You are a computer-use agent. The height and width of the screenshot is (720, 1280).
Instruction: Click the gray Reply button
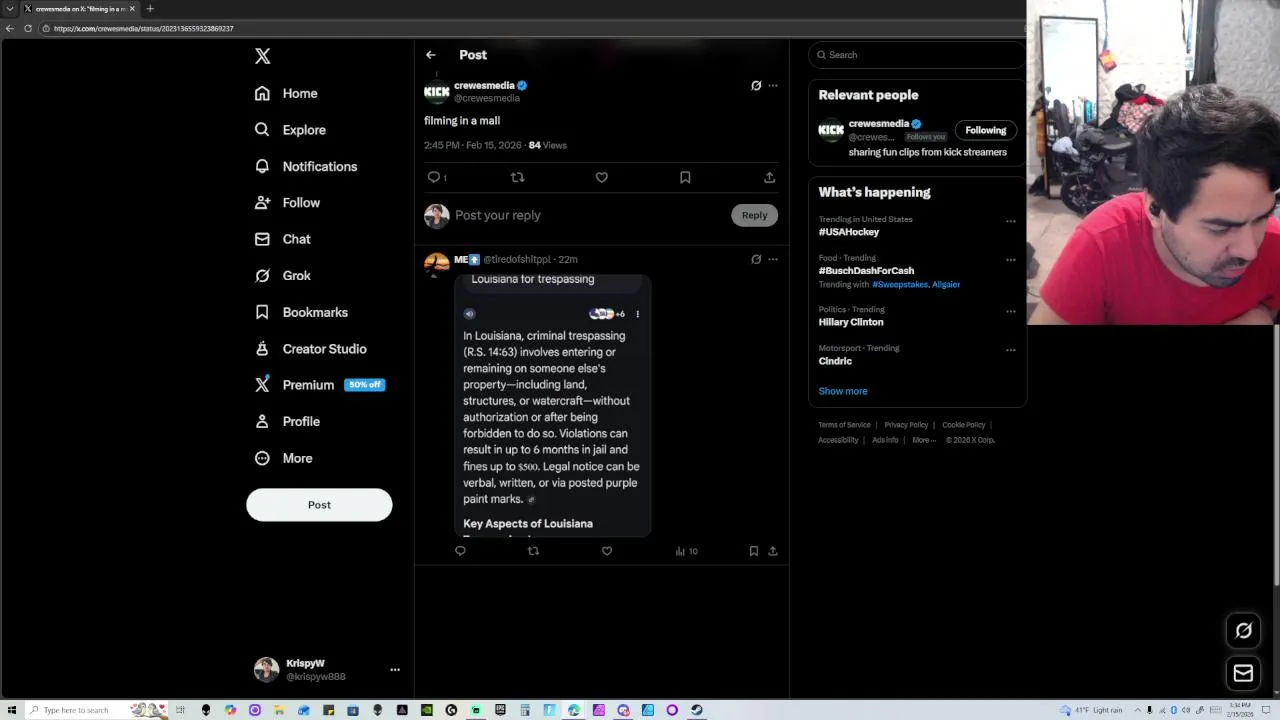point(754,215)
